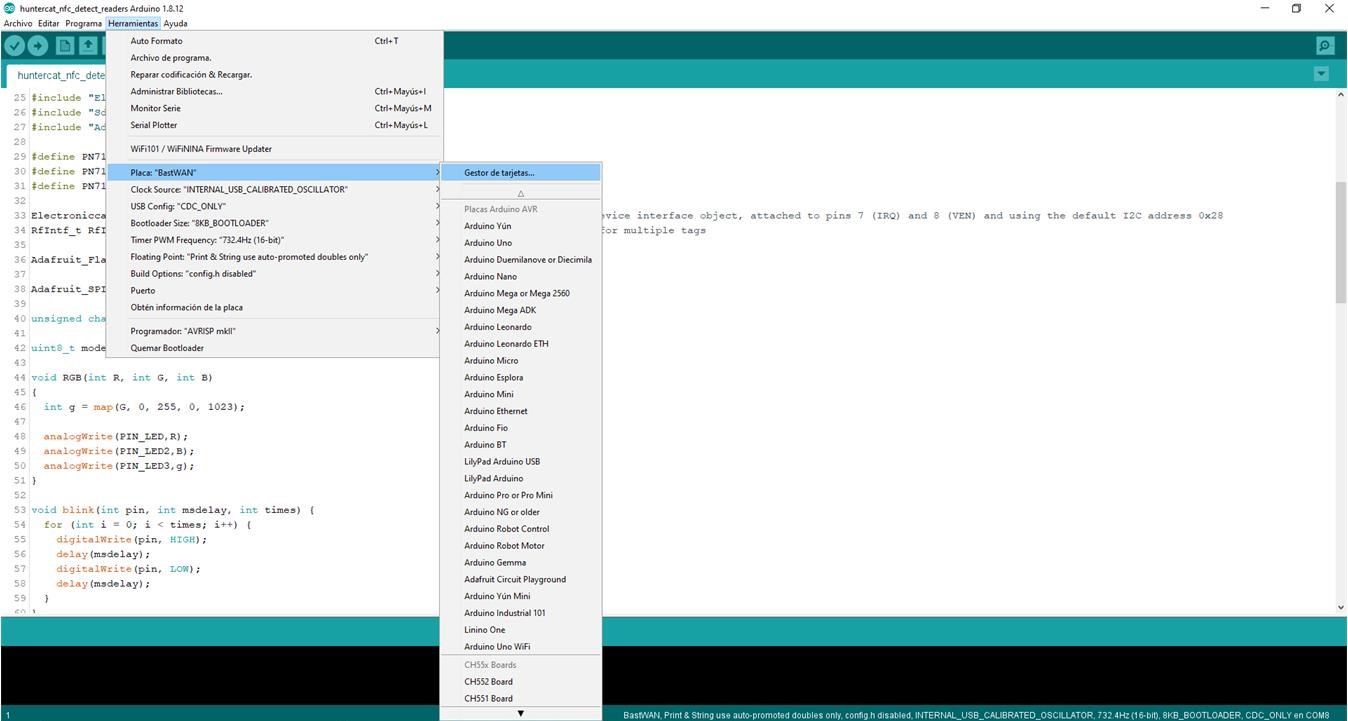The height and width of the screenshot is (721, 1348).
Task: Select Auto Formato menu entry
Action: coord(274,41)
